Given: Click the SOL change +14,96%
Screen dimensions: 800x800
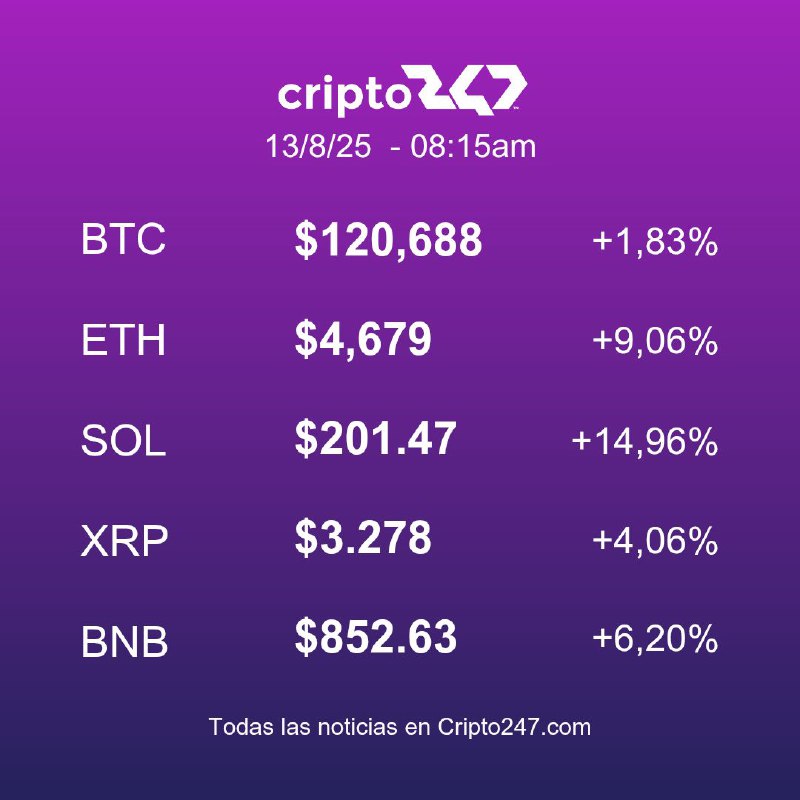Looking at the screenshot, I should (x=645, y=441).
